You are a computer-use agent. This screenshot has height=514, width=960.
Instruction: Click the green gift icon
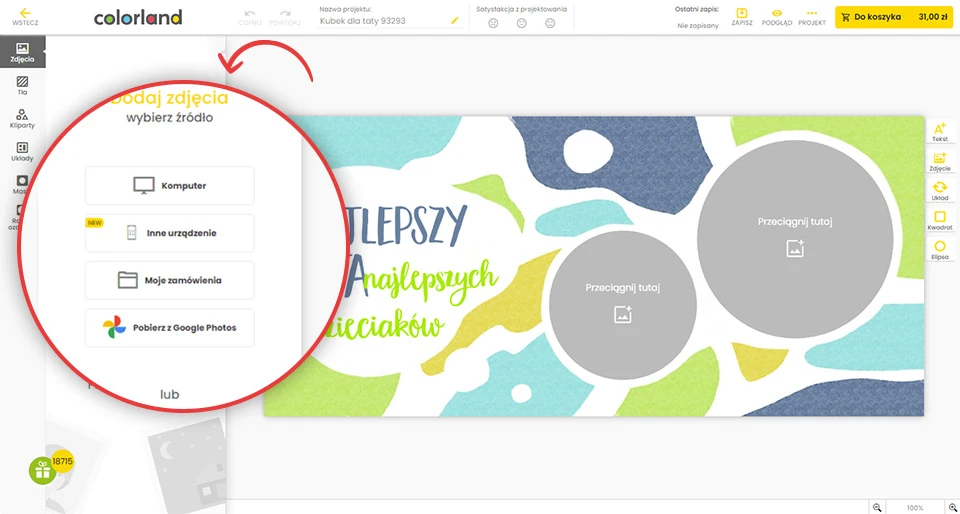[42, 471]
